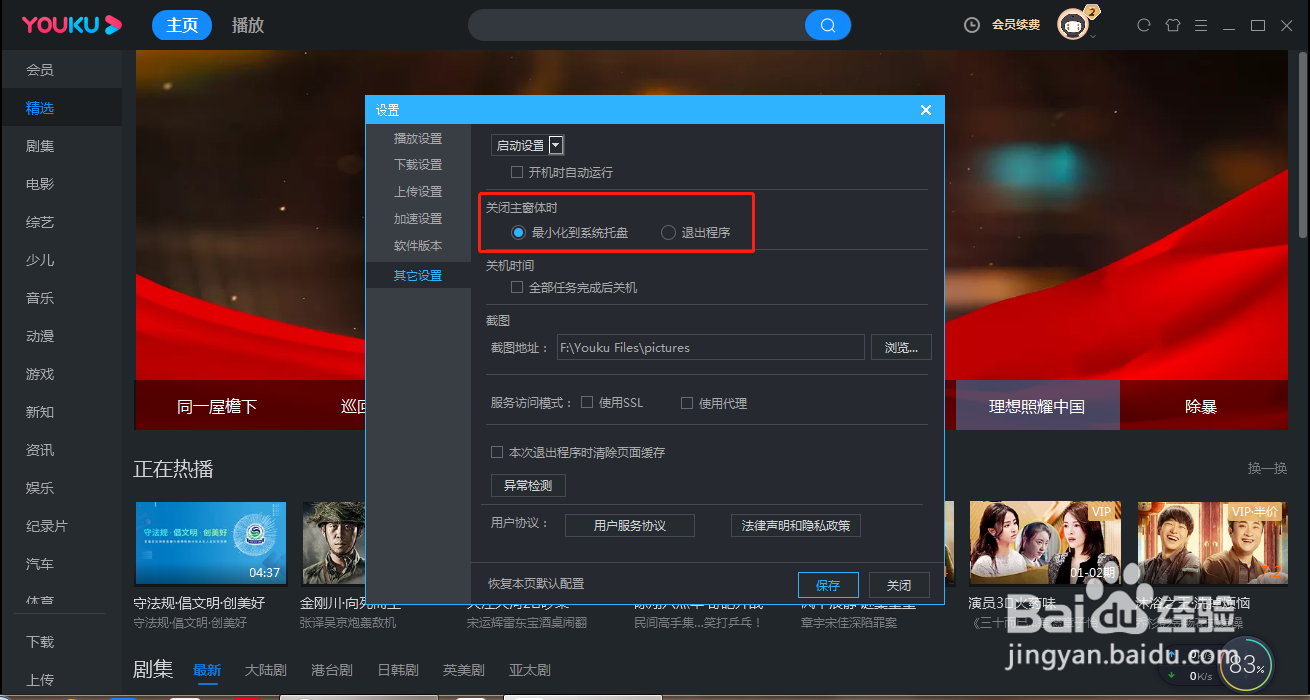
Task: Click the 浏览... button
Action: coord(901,347)
